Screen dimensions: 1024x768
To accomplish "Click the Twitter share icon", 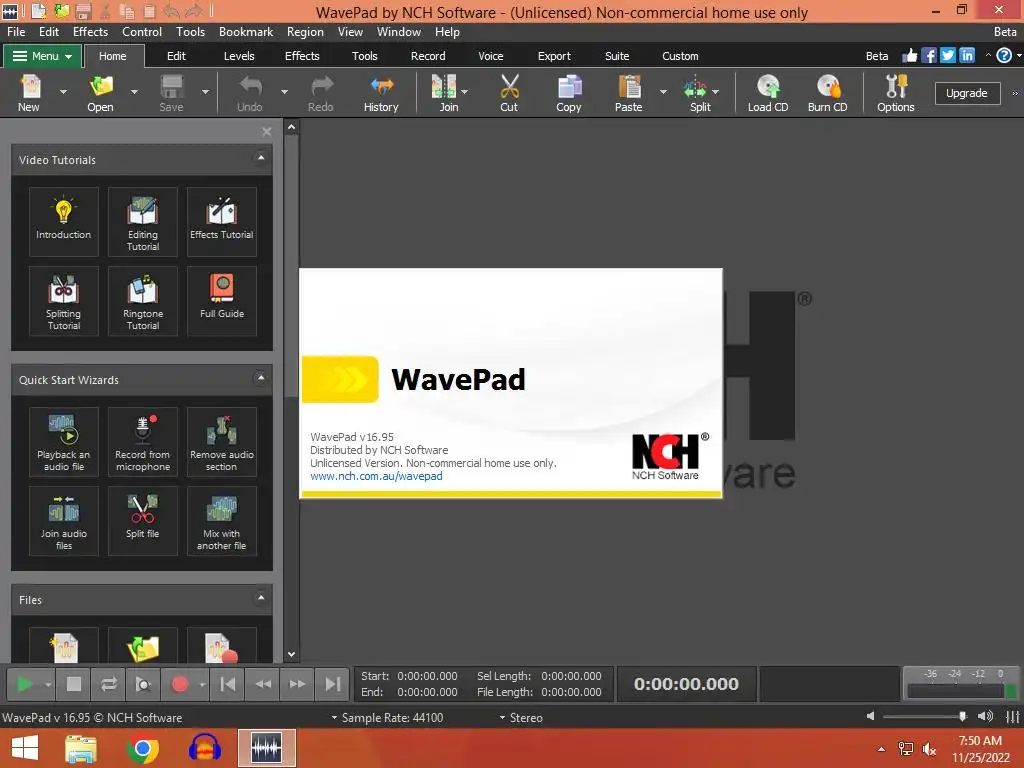I will coord(948,56).
